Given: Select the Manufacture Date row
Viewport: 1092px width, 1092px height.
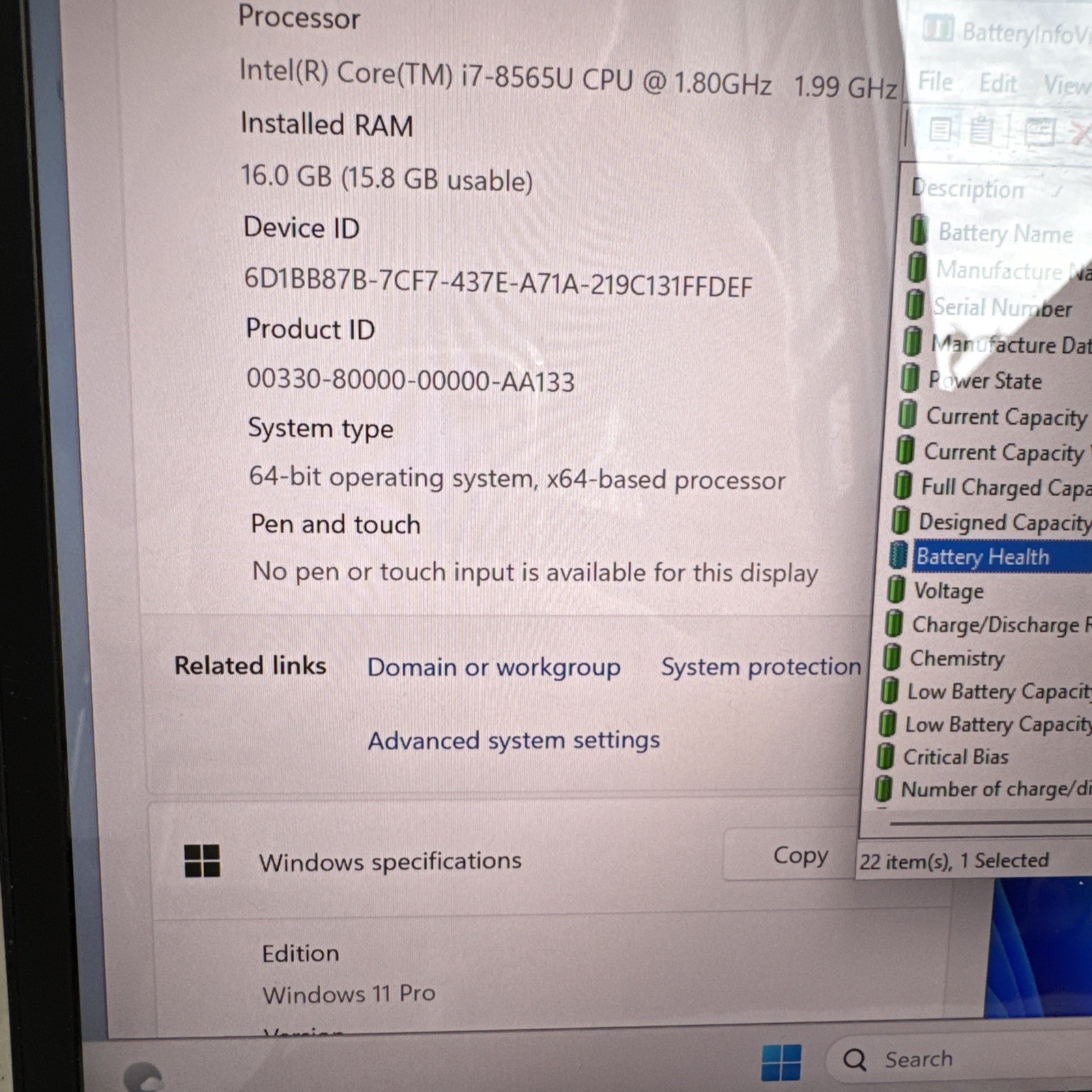Looking at the screenshot, I should pyautogui.click(x=997, y=344).
